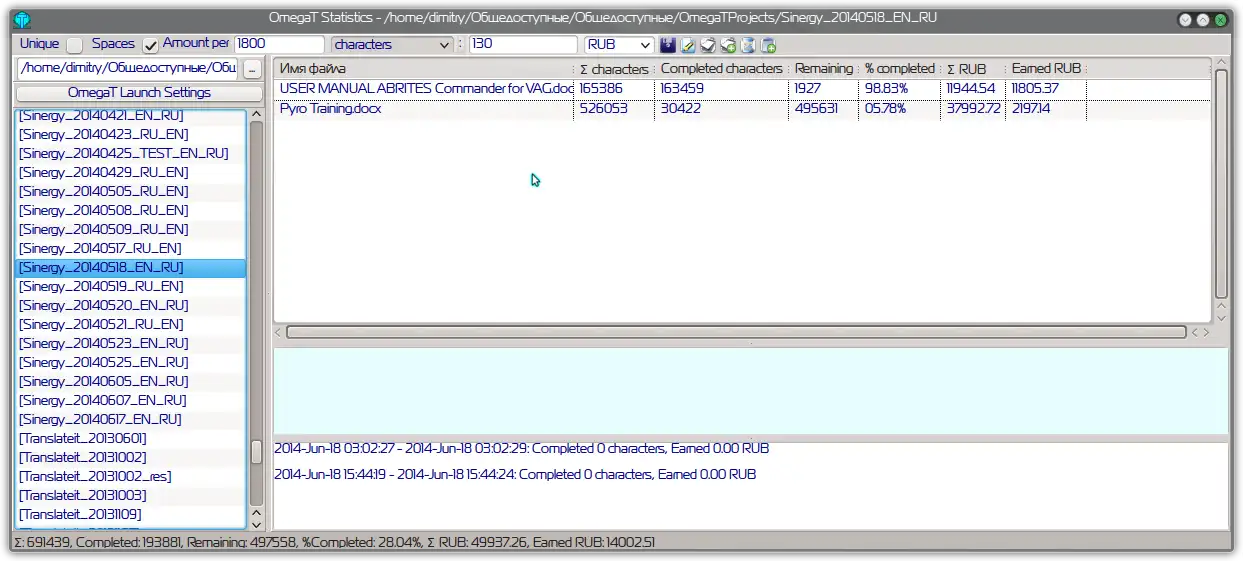Select project Sinergy_20140521_RU_EN

(x=131, y=324)
